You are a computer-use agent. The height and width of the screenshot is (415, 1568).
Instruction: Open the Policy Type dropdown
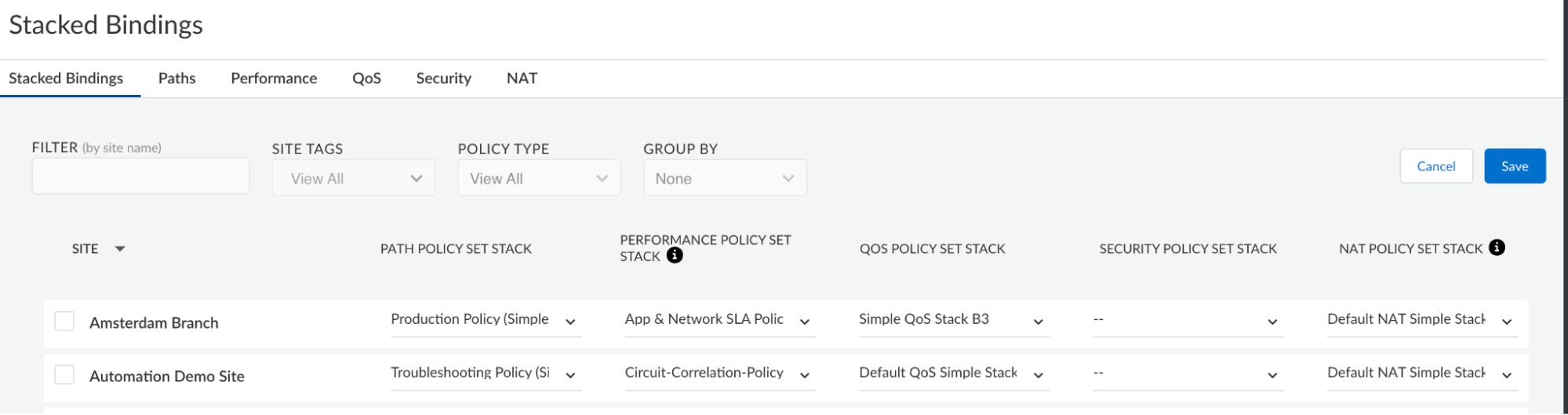pyautogui.click(x=539, y=178)
